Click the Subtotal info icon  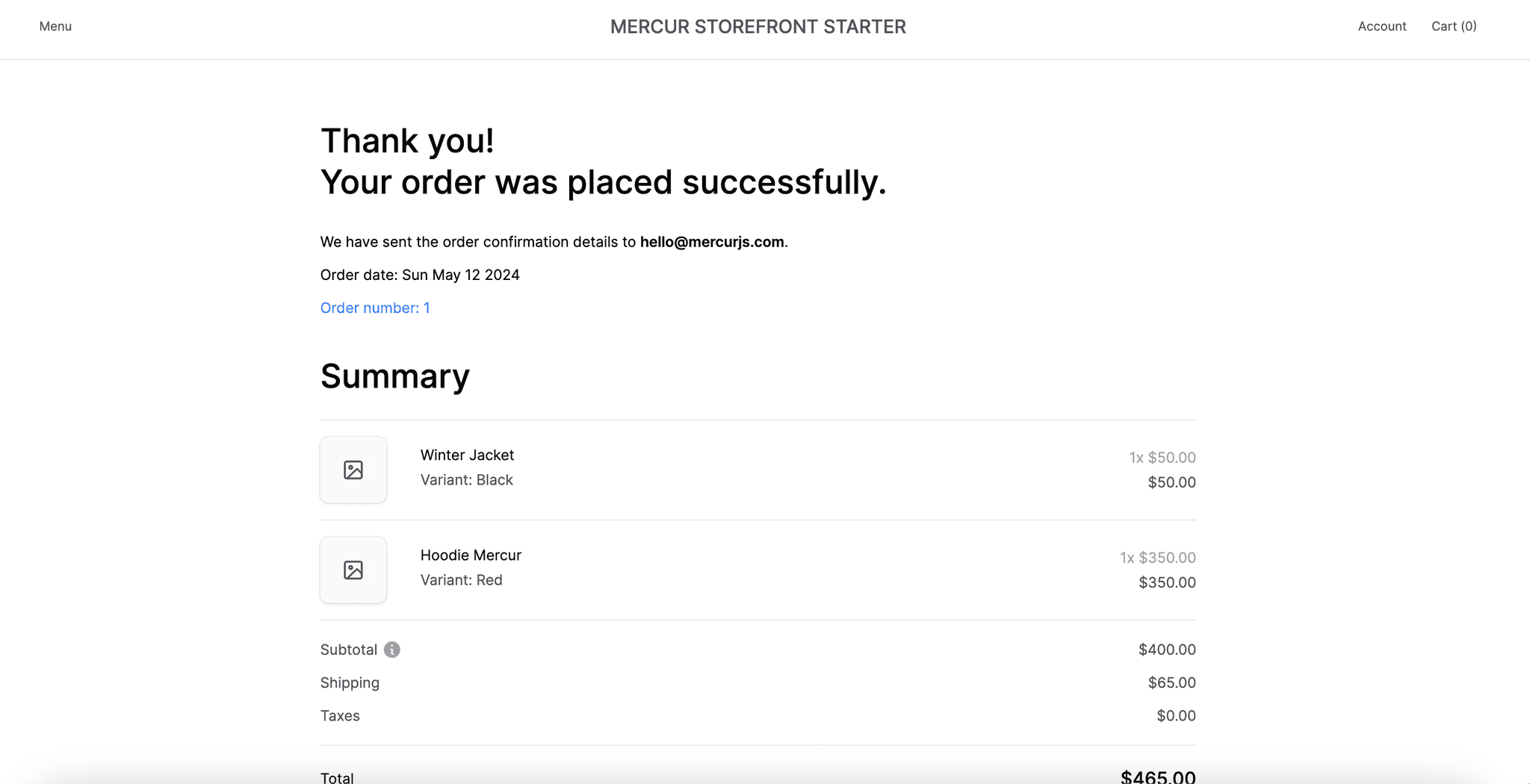pyautogui.click(x=391, y=650)
